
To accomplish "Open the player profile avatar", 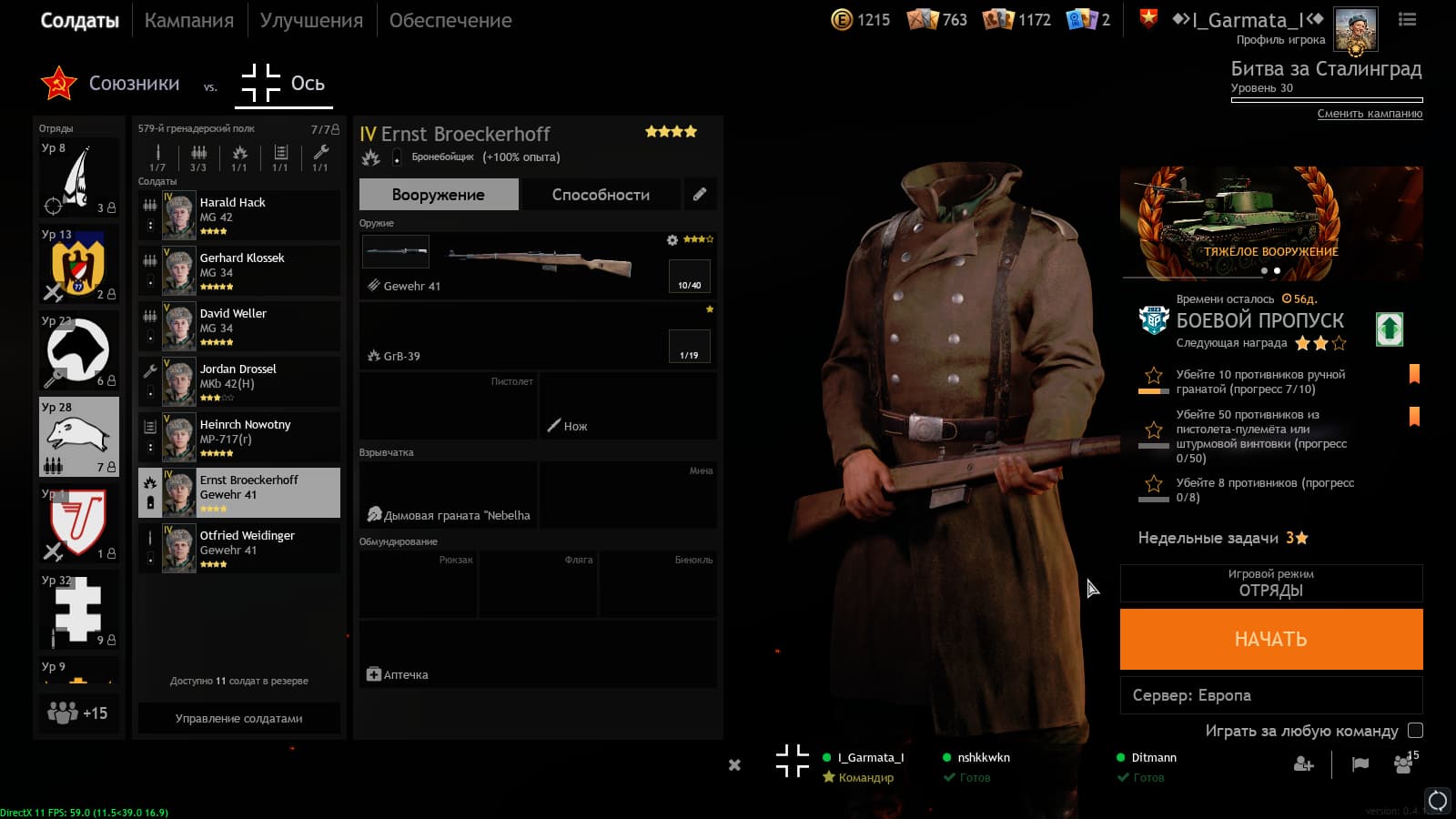I will (1355, 29).
